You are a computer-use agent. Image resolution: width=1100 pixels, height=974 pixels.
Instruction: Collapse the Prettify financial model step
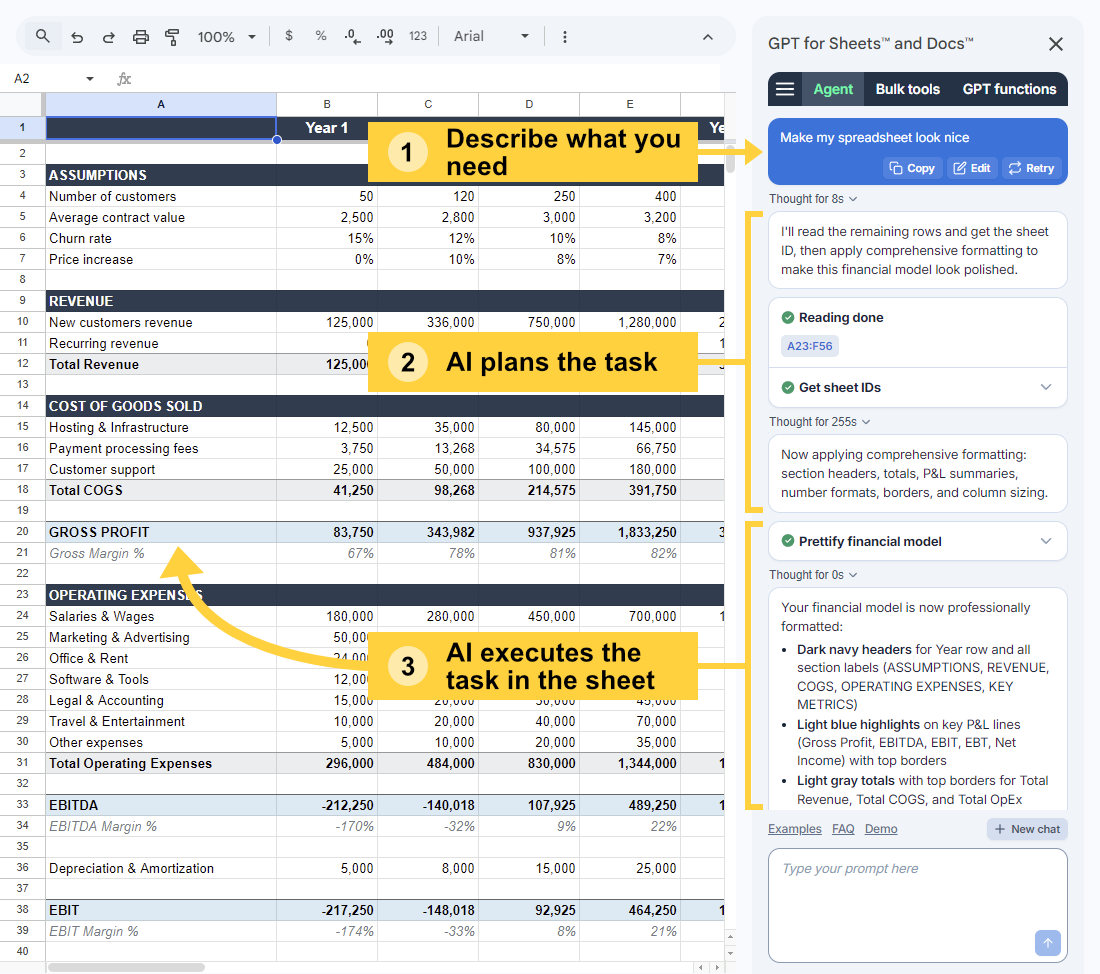tap(1046, 541)
